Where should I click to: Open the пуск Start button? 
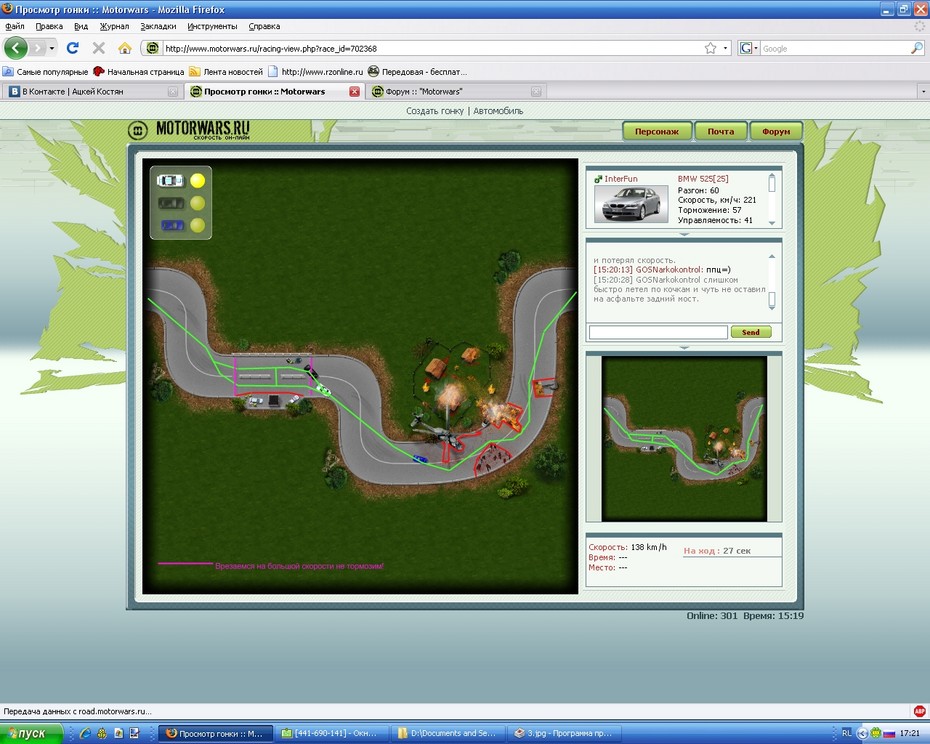31,733
